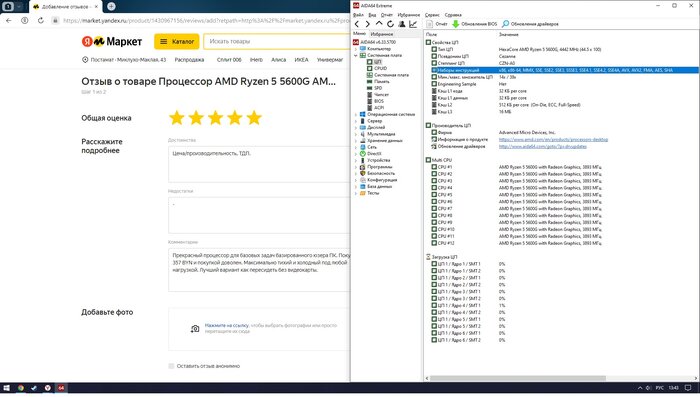Open Отчёт report from the AIDA64 toolbar

click(437, 24)
